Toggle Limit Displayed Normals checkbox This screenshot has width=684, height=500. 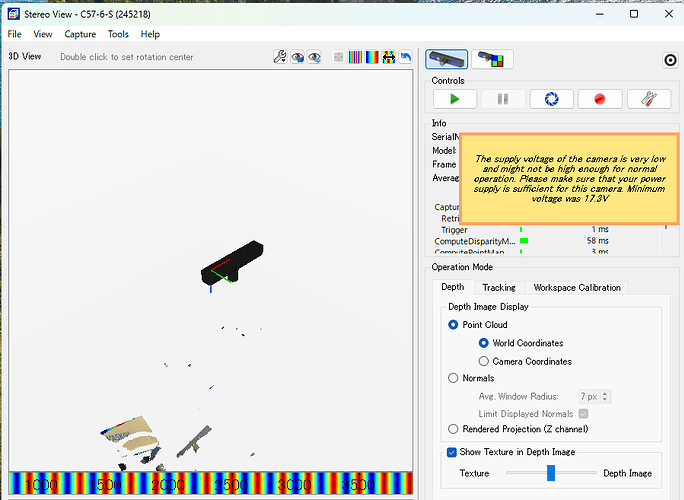[583, 414]
